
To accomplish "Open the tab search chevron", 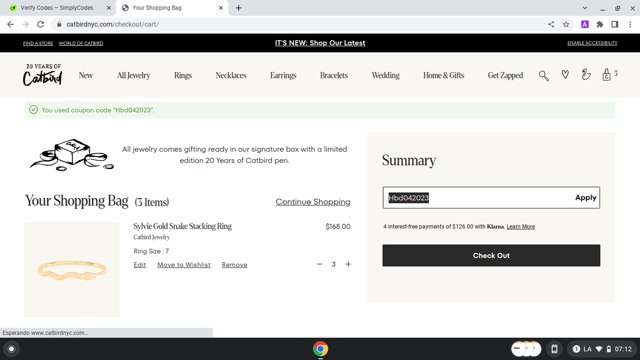I will point(585,8).
